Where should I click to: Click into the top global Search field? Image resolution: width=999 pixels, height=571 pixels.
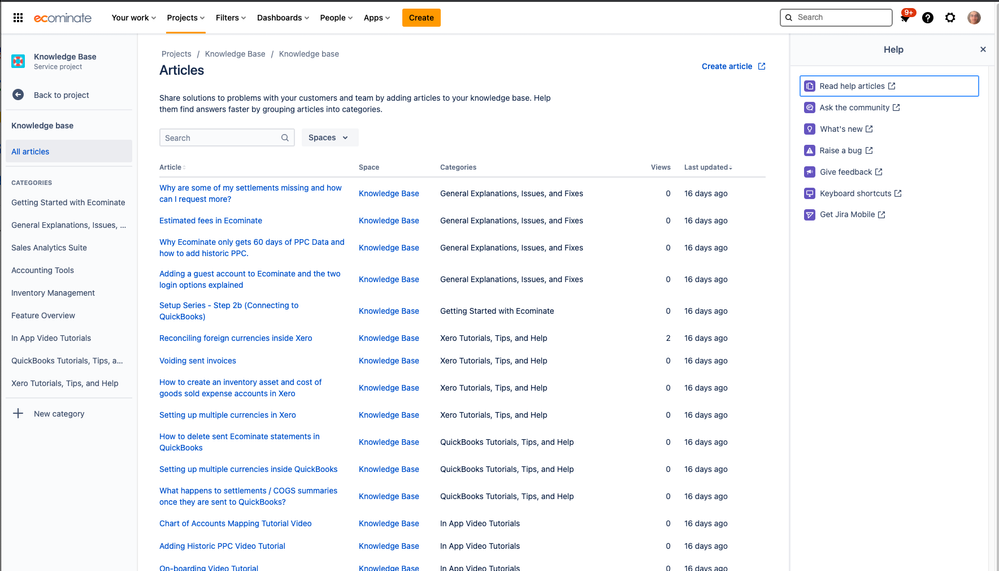[836, 18]
